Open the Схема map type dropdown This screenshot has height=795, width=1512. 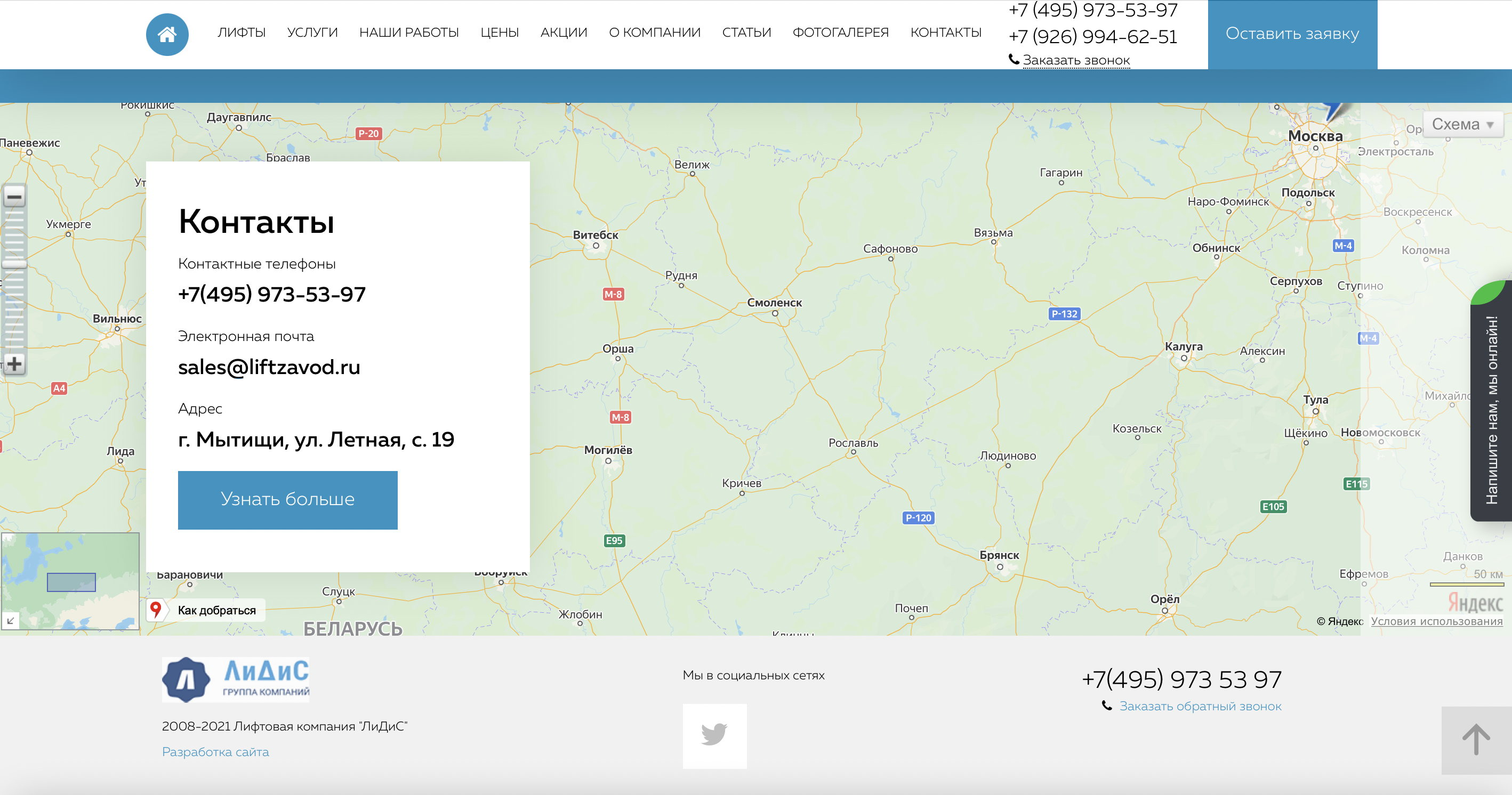pos(1463,124)
